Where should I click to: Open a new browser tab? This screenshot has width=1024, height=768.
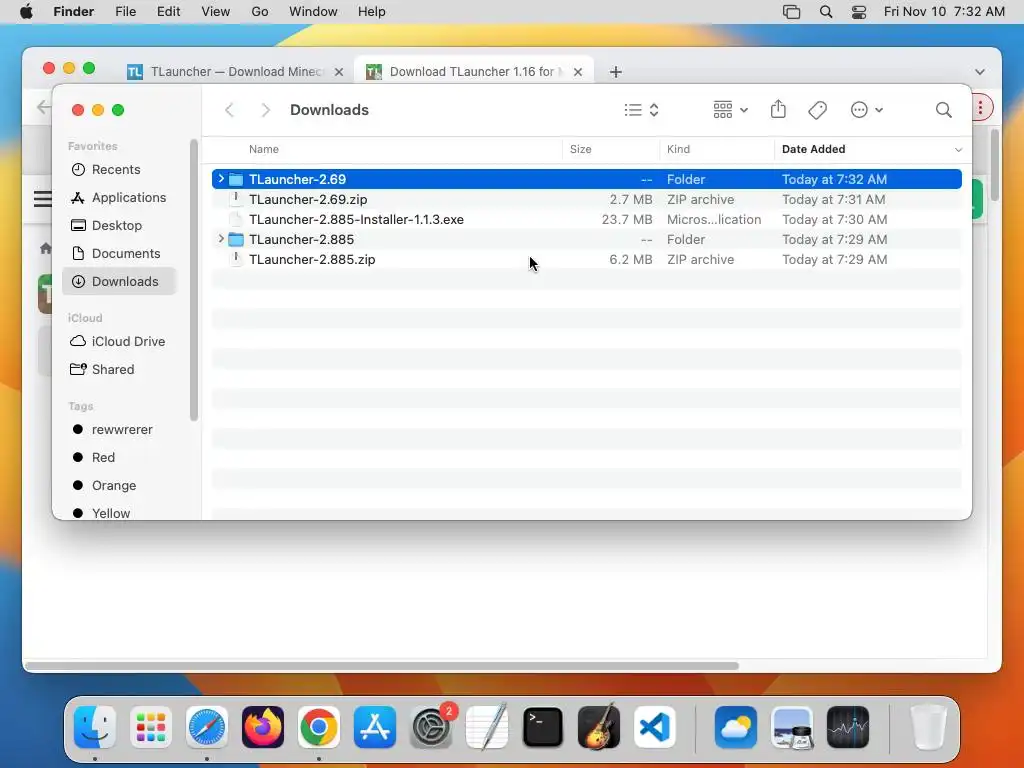tap(616, 72)
